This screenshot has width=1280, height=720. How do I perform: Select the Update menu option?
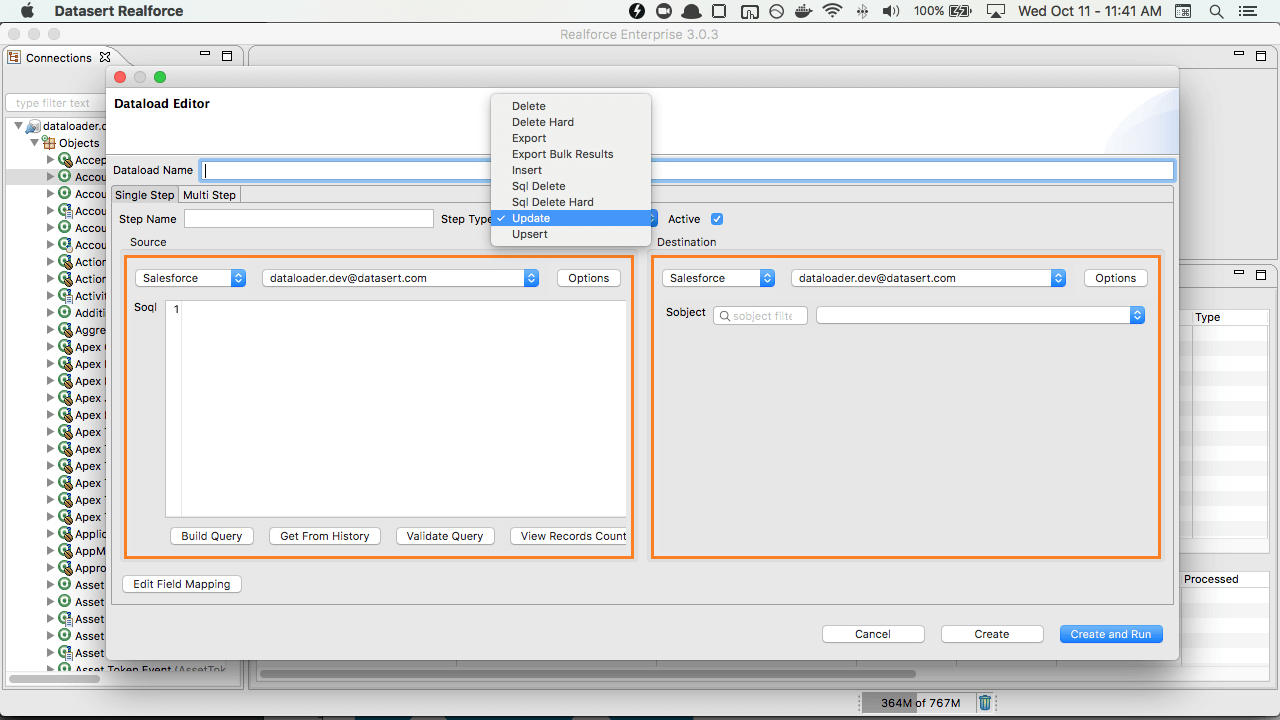(571, 218)
